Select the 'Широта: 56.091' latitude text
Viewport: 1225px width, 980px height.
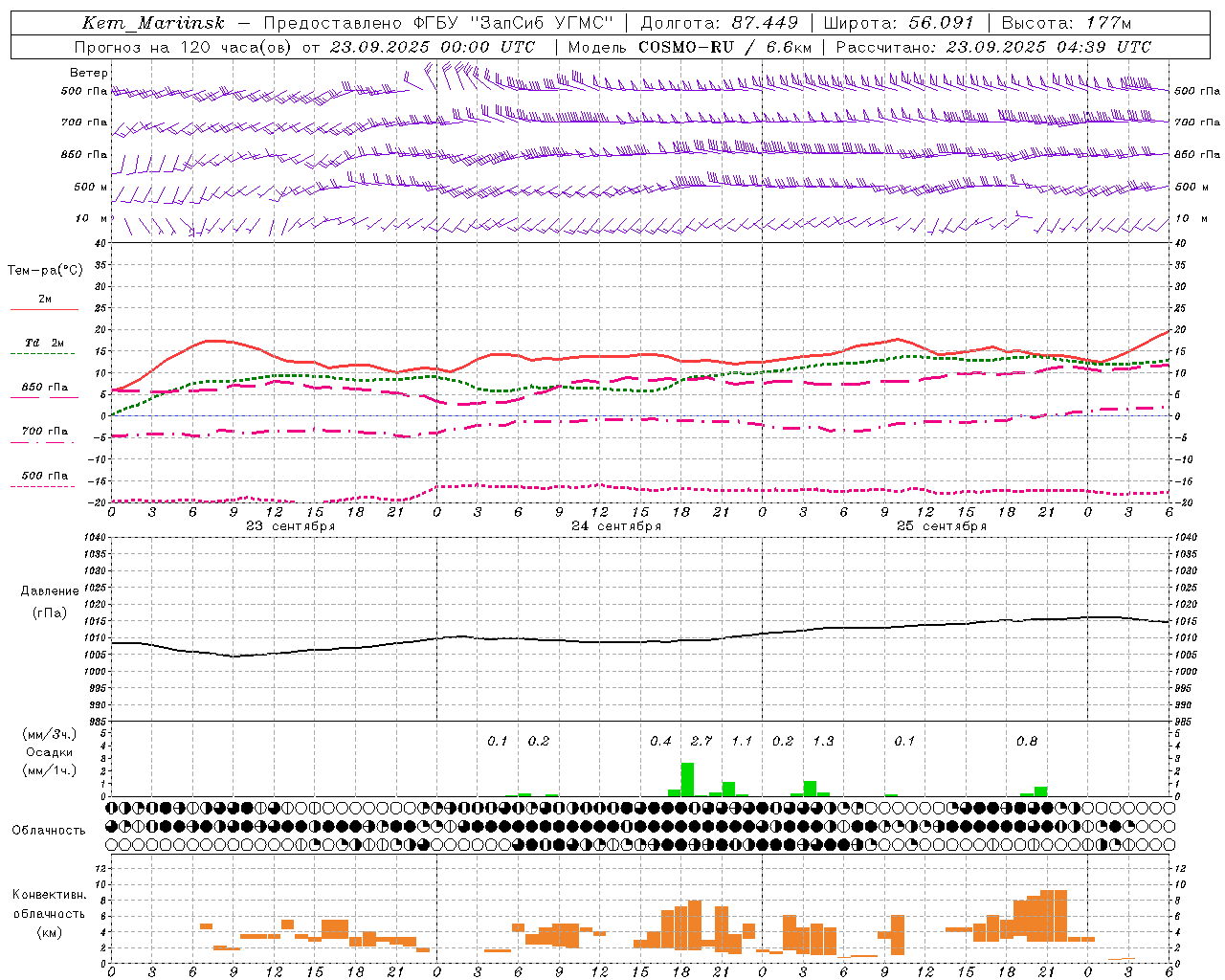pos(899,23)
